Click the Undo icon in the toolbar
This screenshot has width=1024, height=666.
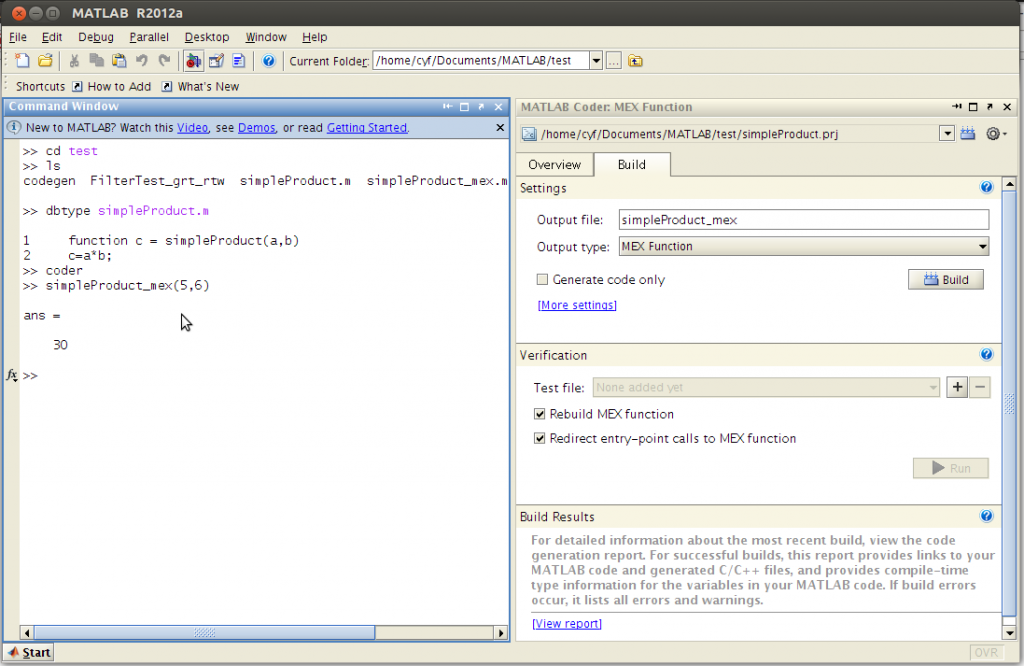tap(140, 60)
